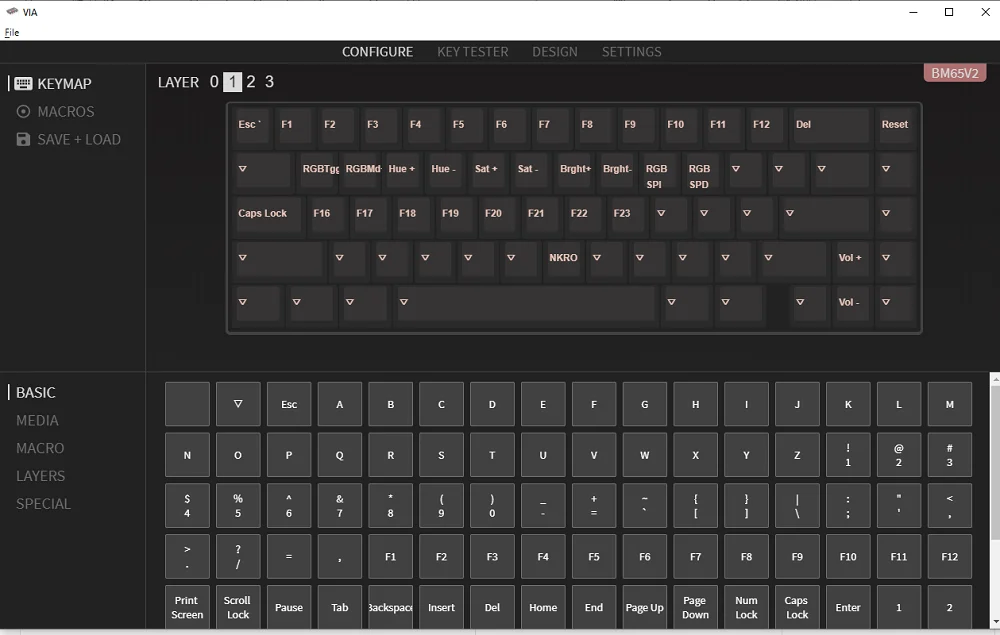Switch to layer 0
The image size is (1000, 635).
(214, 82)
